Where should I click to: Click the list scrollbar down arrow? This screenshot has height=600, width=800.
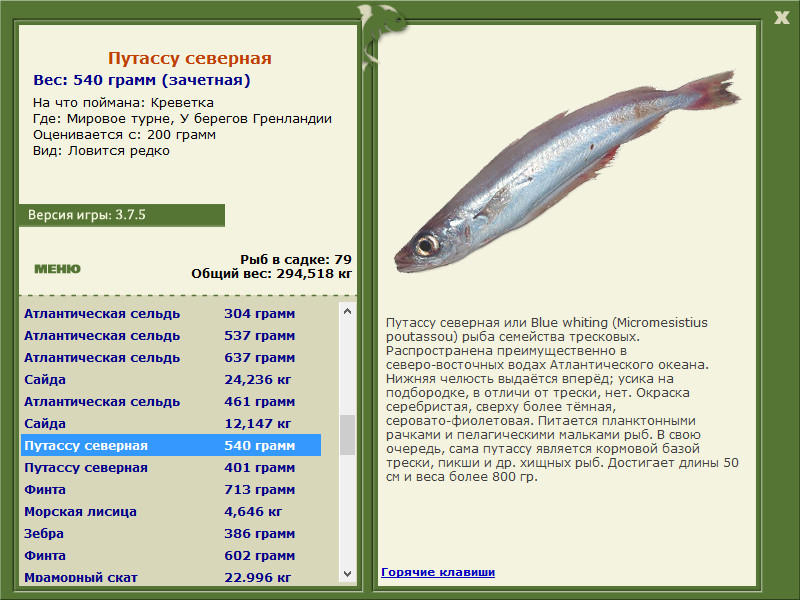(x=347, y=573)
